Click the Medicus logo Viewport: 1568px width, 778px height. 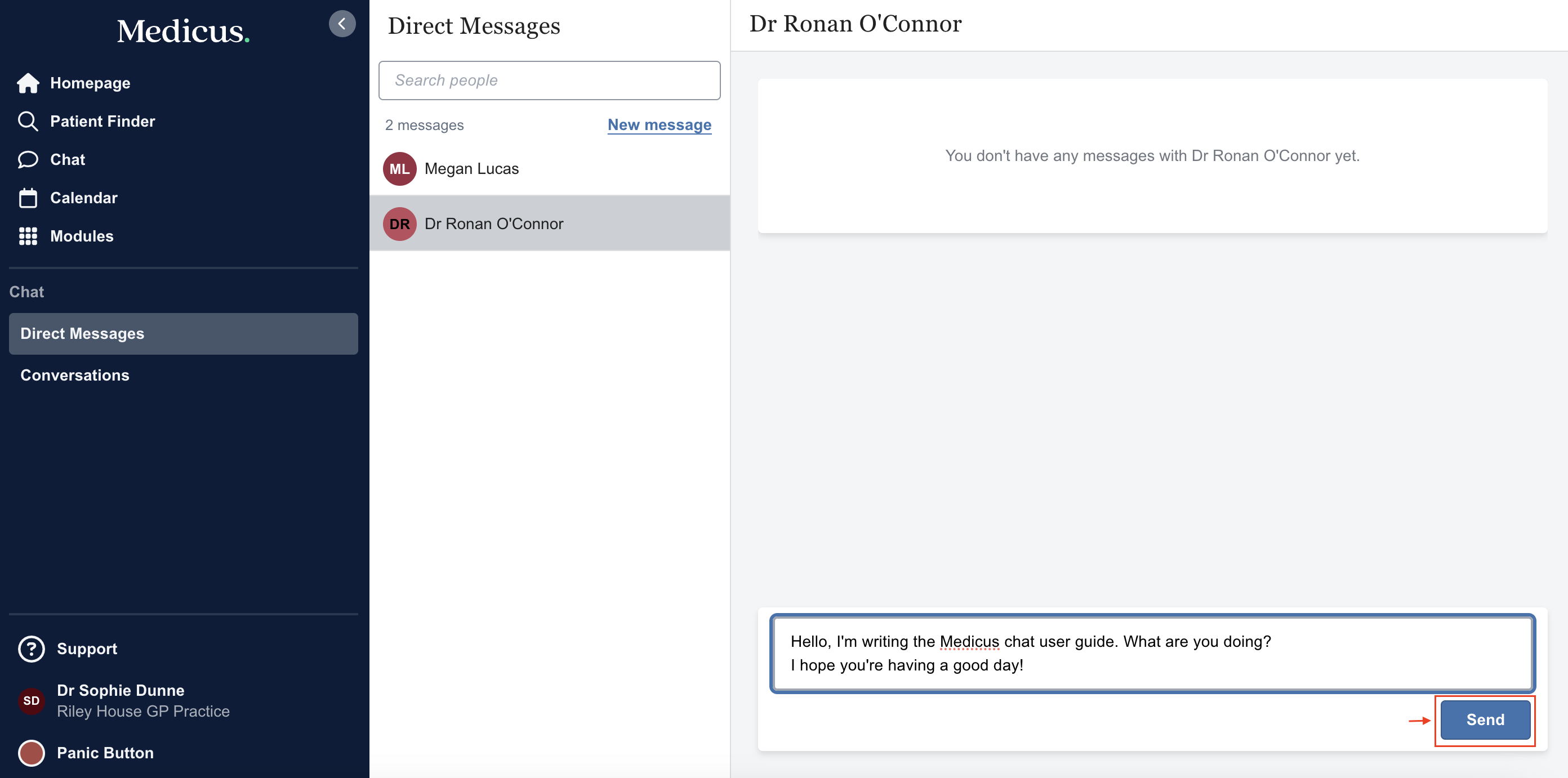click(x=182, y=30)
